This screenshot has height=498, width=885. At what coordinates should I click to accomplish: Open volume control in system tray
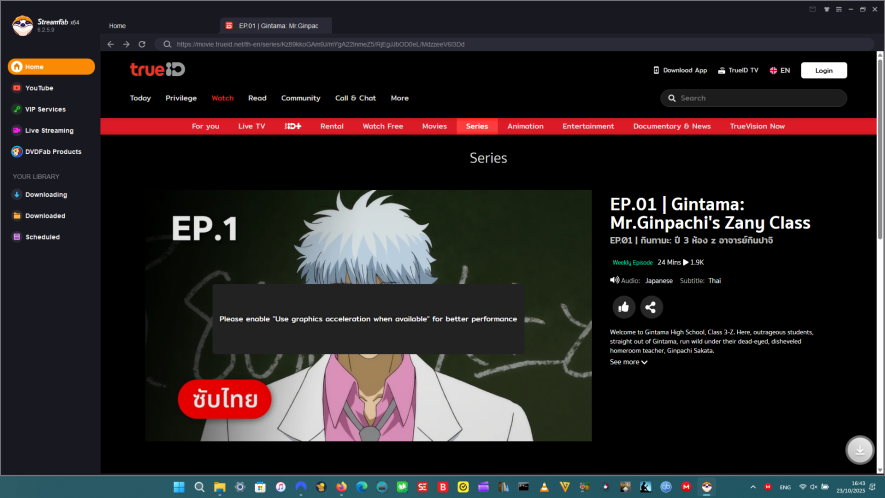pos(813,487)
